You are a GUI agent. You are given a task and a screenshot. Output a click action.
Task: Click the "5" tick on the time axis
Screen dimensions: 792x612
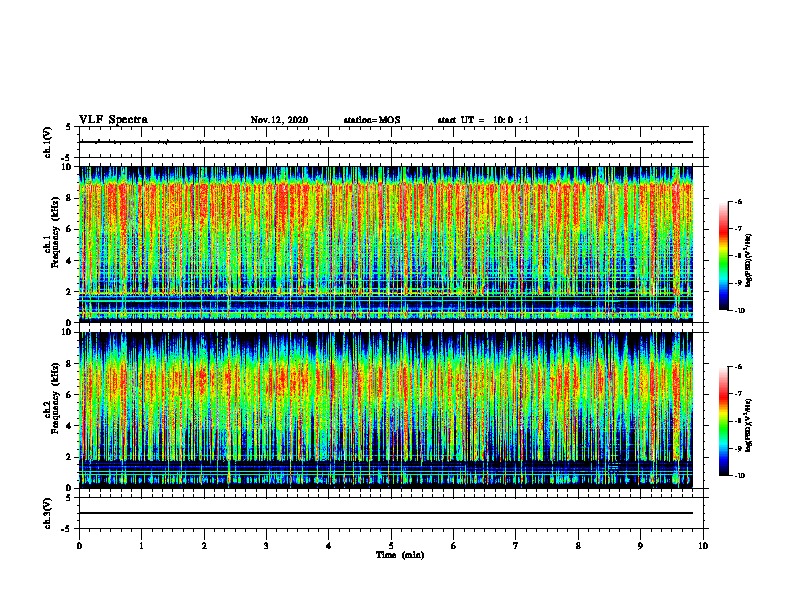pos(391,546)
